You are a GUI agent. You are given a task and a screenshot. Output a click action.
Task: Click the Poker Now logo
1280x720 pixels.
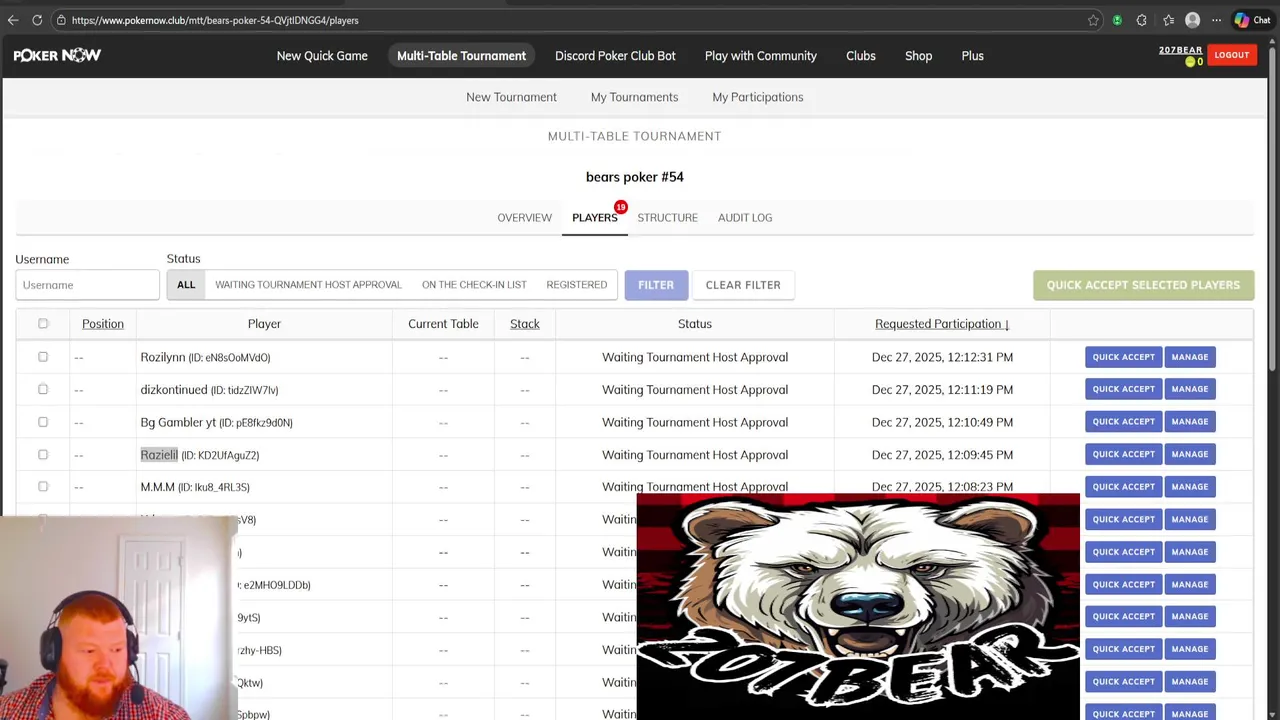(x=57, y=55)
